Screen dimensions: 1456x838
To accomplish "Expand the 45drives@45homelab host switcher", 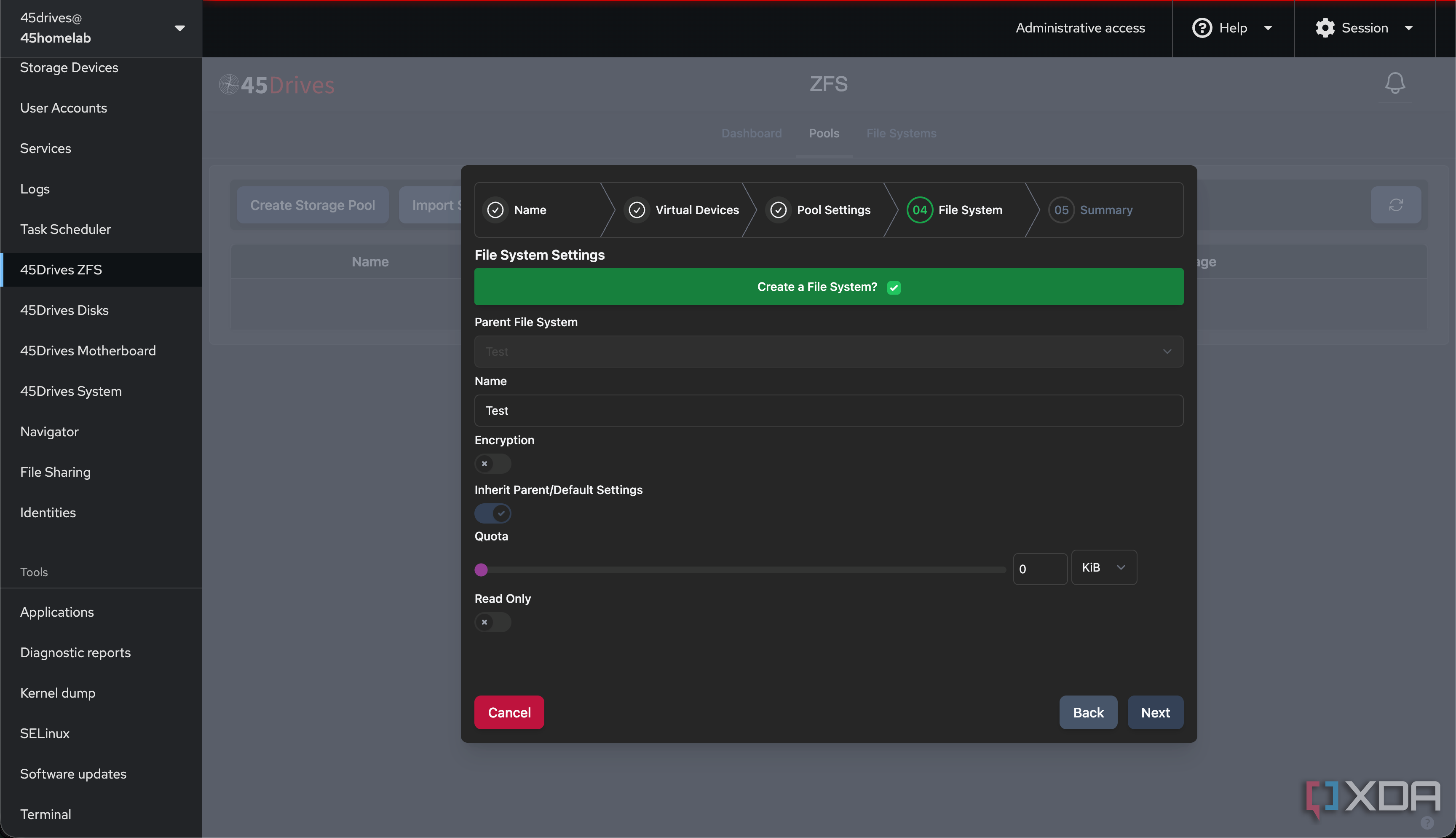I will (102, 28).
